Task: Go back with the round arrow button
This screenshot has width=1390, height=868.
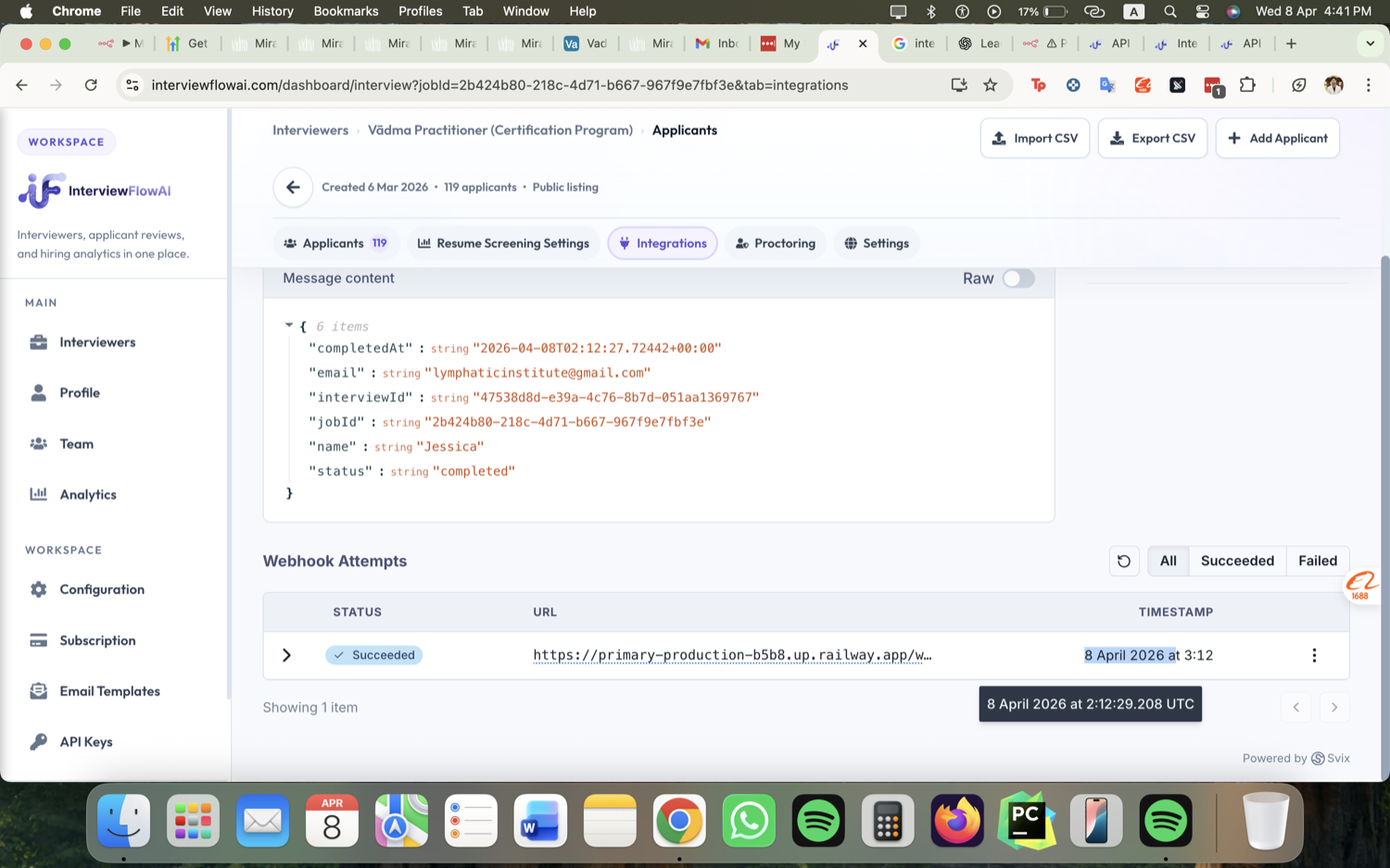Action: [293, 187]
